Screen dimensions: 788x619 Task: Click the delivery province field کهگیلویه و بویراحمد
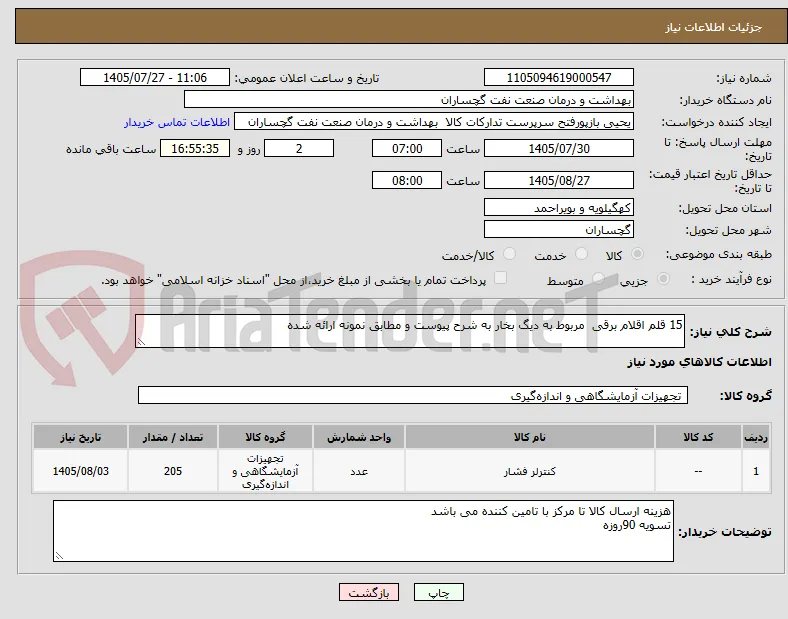pos(559,208)
